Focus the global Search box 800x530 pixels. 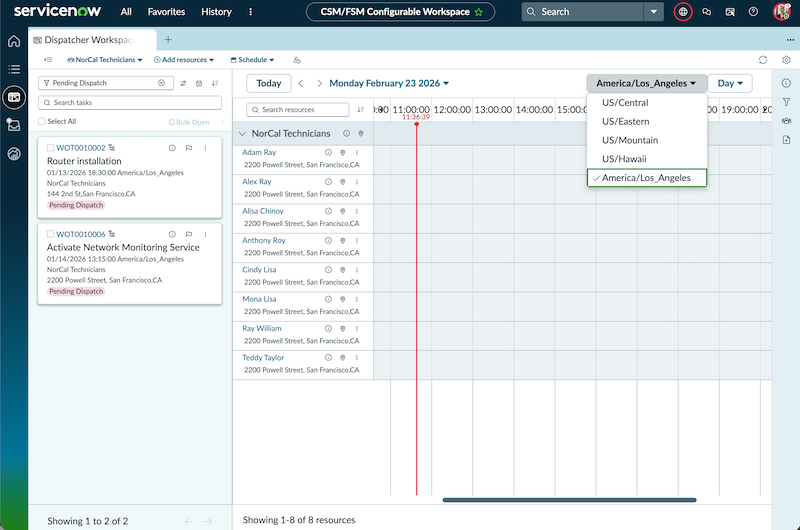(583, 12)
